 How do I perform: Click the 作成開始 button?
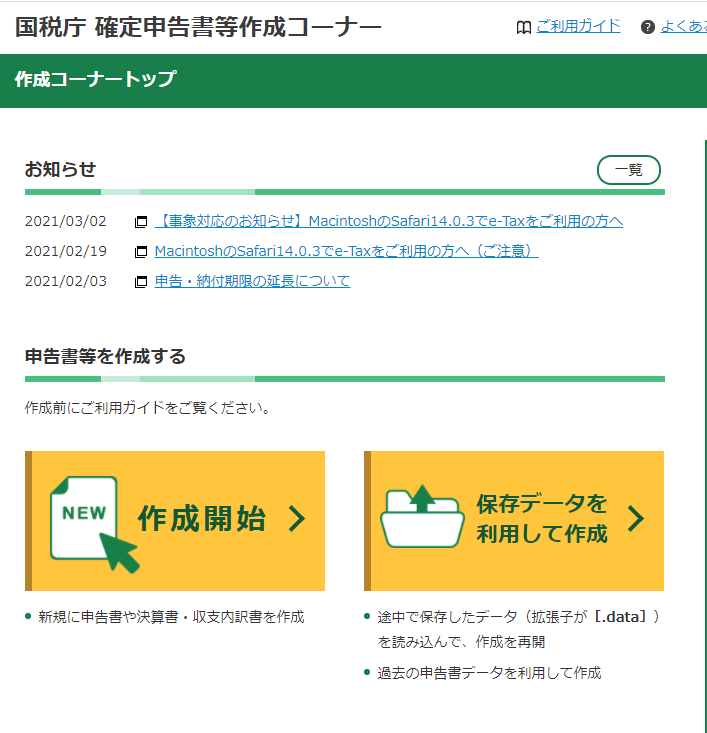pyautogui.click(x=175, y=521)
